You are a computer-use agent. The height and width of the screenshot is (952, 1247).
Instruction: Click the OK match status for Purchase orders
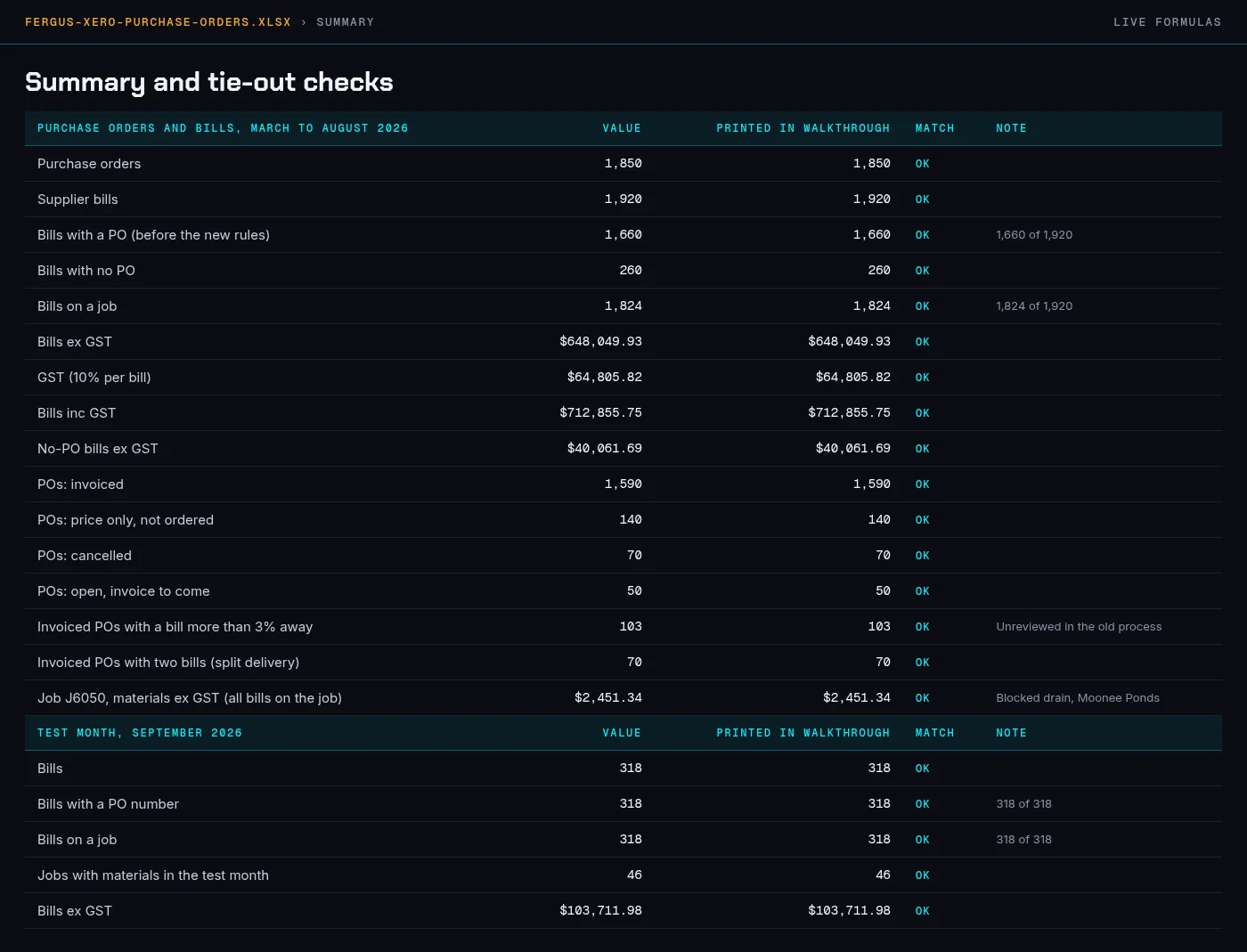pos(922,164)
